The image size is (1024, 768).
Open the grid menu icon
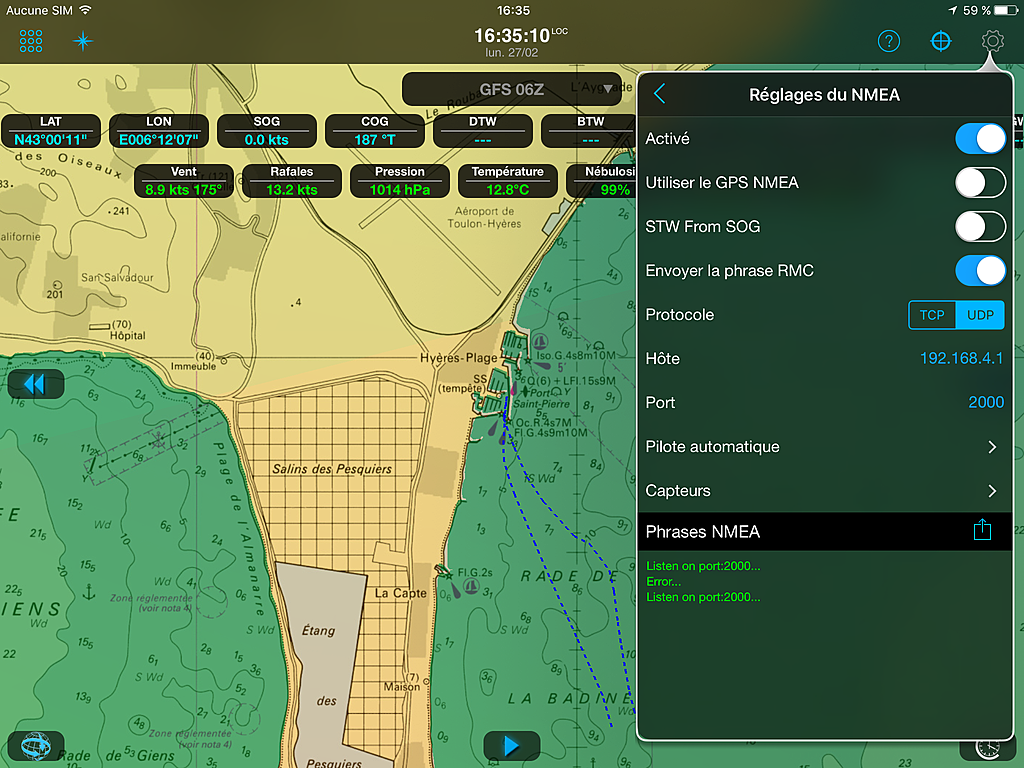tap(31, 41)
